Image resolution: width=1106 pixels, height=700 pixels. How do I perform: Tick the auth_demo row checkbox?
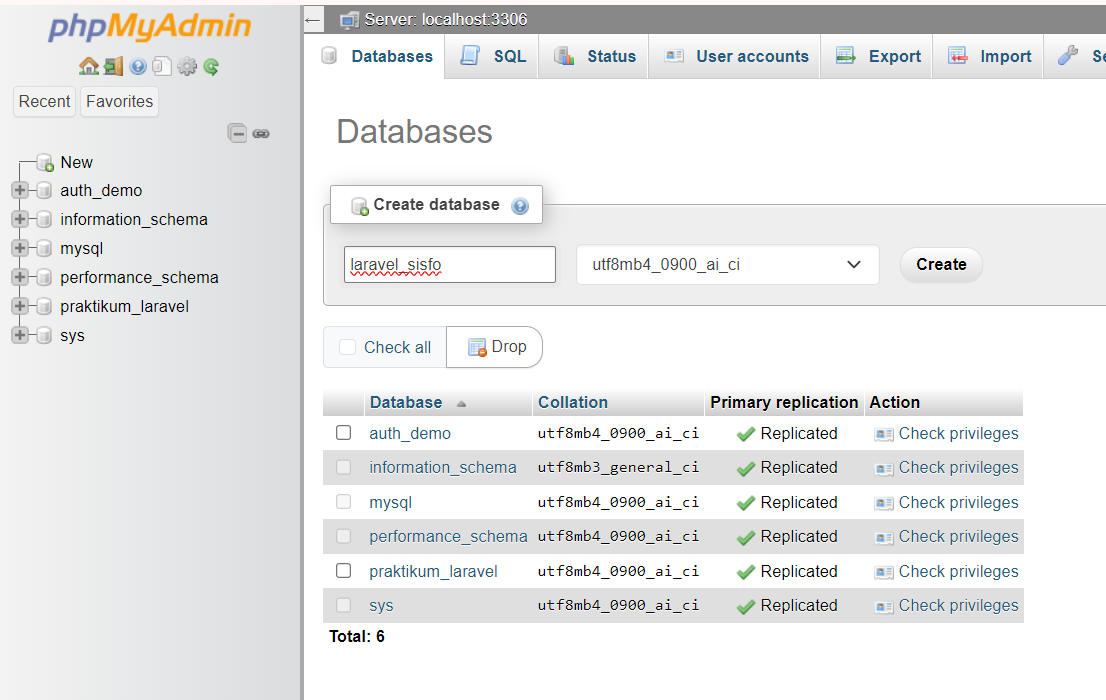tap(344, 433)
